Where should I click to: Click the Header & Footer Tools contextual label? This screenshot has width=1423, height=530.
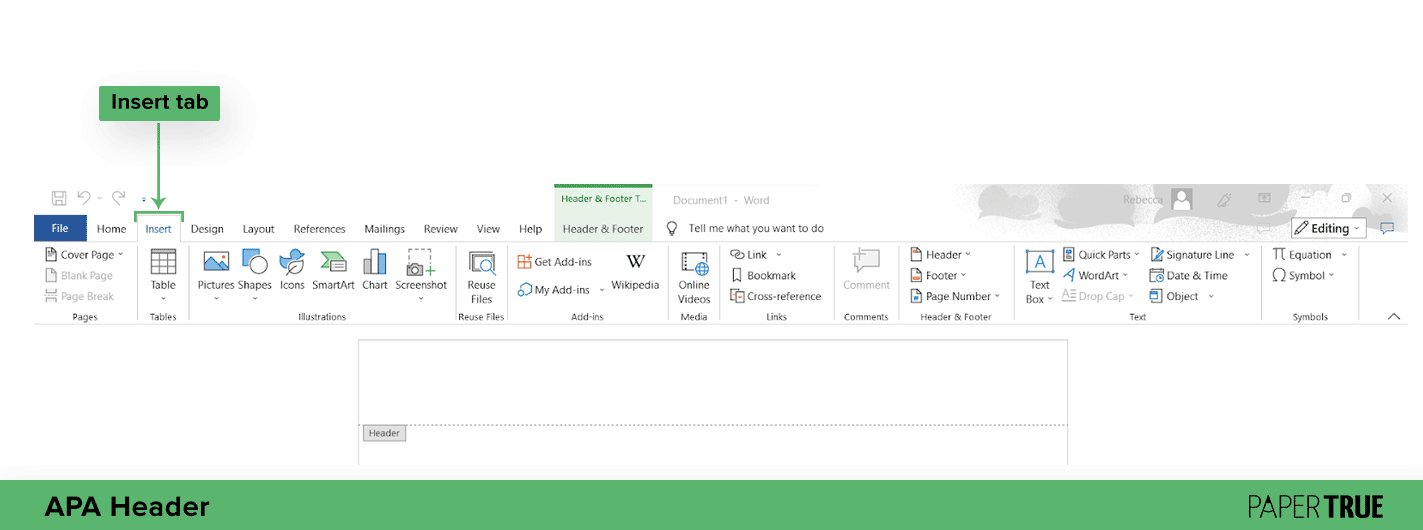(x=603, y=199)
